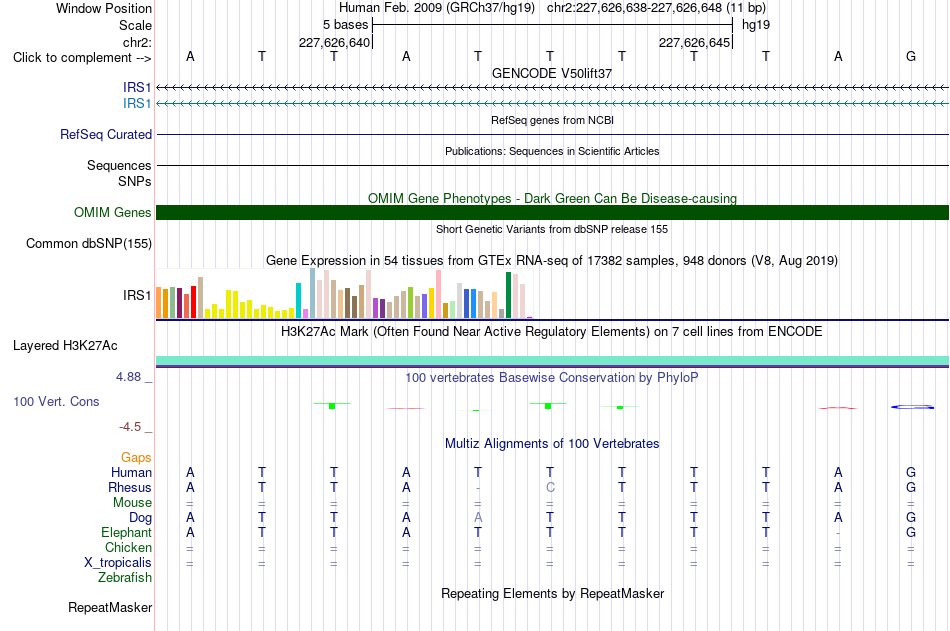Screen dimensions: 950x631
Task: Click the Common dbSNP(155) track label
Action: click(88, 244)
